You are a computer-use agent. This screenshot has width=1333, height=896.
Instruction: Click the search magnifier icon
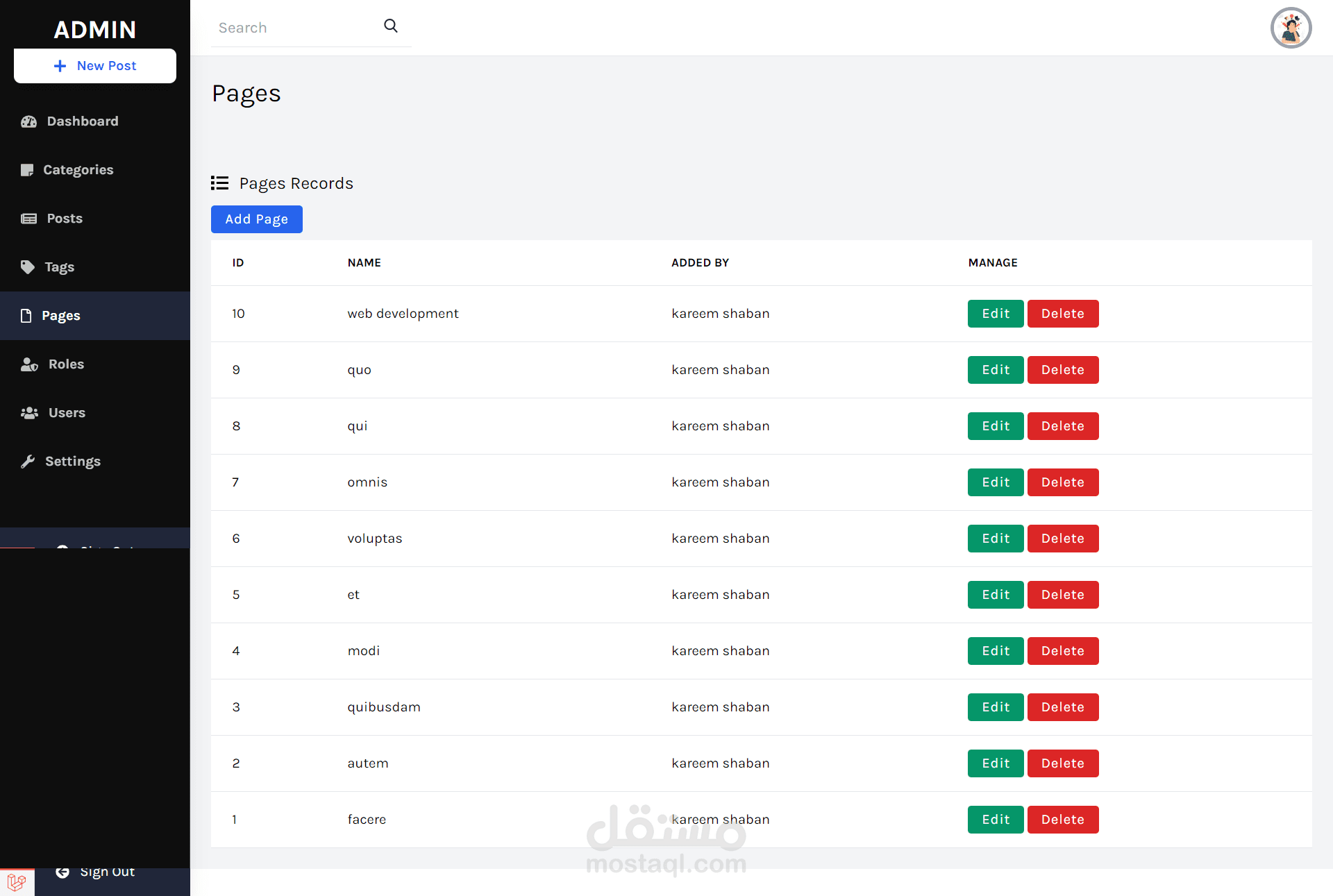point(391,26)
